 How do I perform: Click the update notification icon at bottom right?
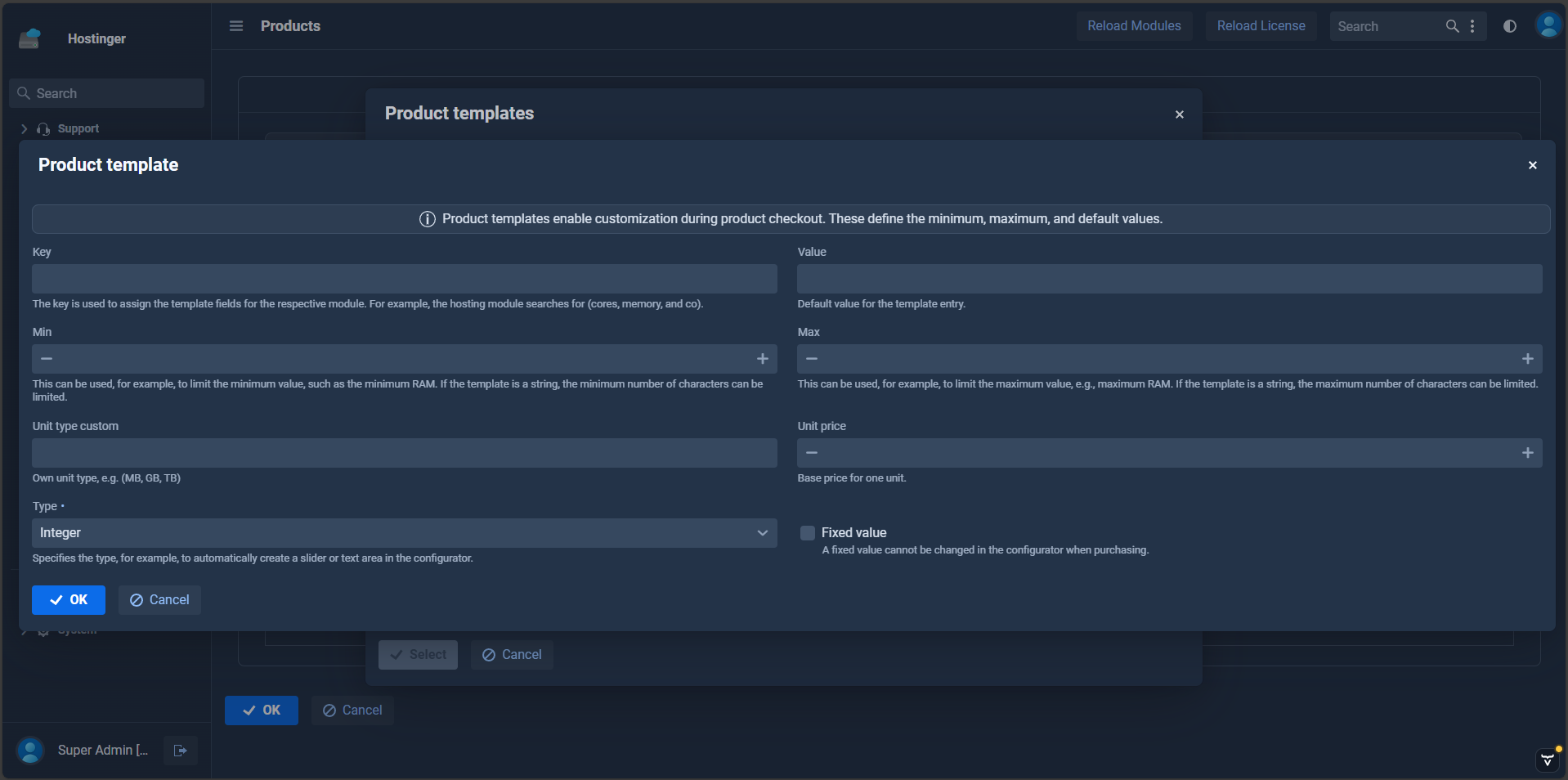point(1546,760)
